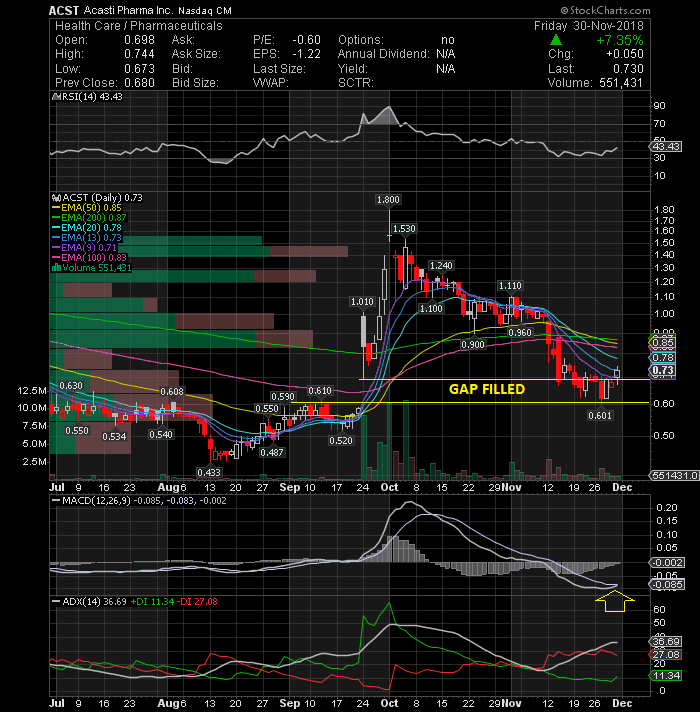Click the green up-triangle change indicator
700x712 pixels.
[556, 40]
